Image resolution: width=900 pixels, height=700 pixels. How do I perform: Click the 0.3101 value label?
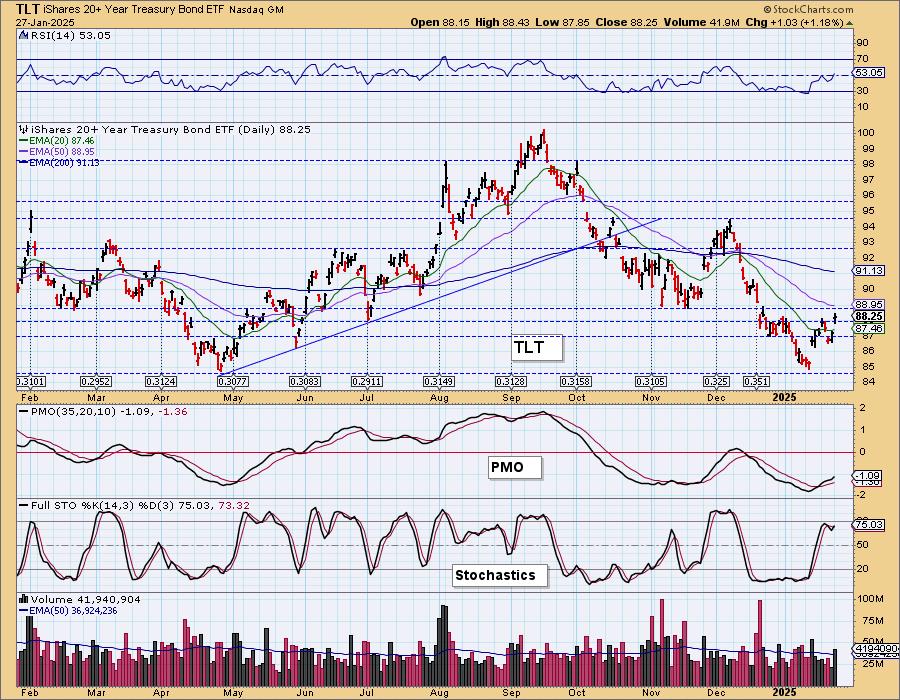(31, 382)
